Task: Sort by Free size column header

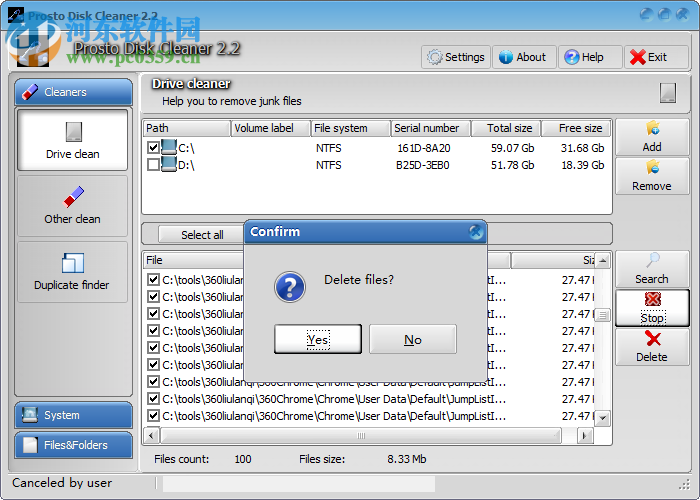Action: tap(576, 128)
